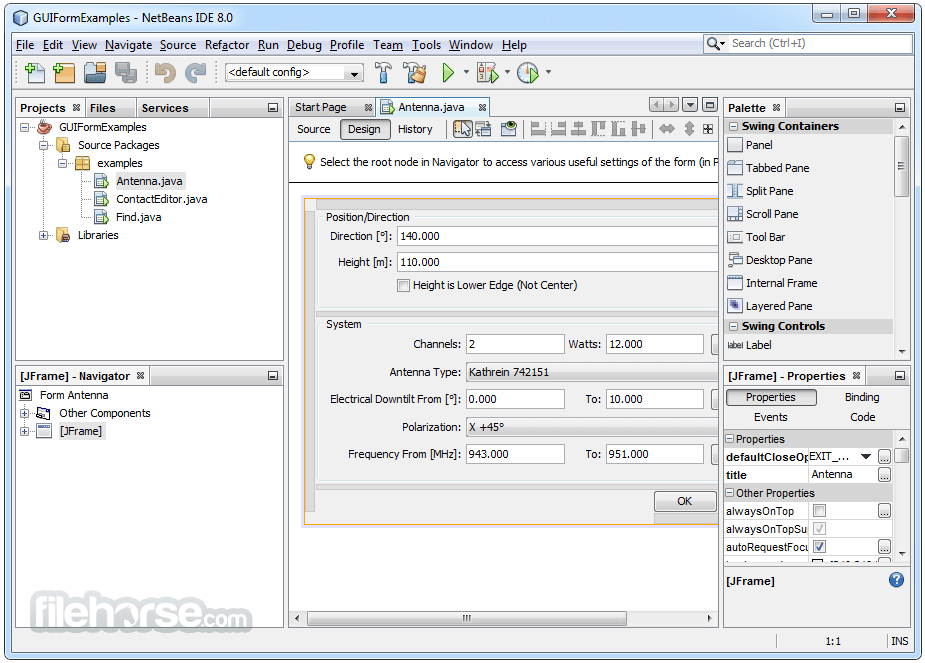Click the Align Right in Column icon
The image size is (925, 663).
point(558,129)
